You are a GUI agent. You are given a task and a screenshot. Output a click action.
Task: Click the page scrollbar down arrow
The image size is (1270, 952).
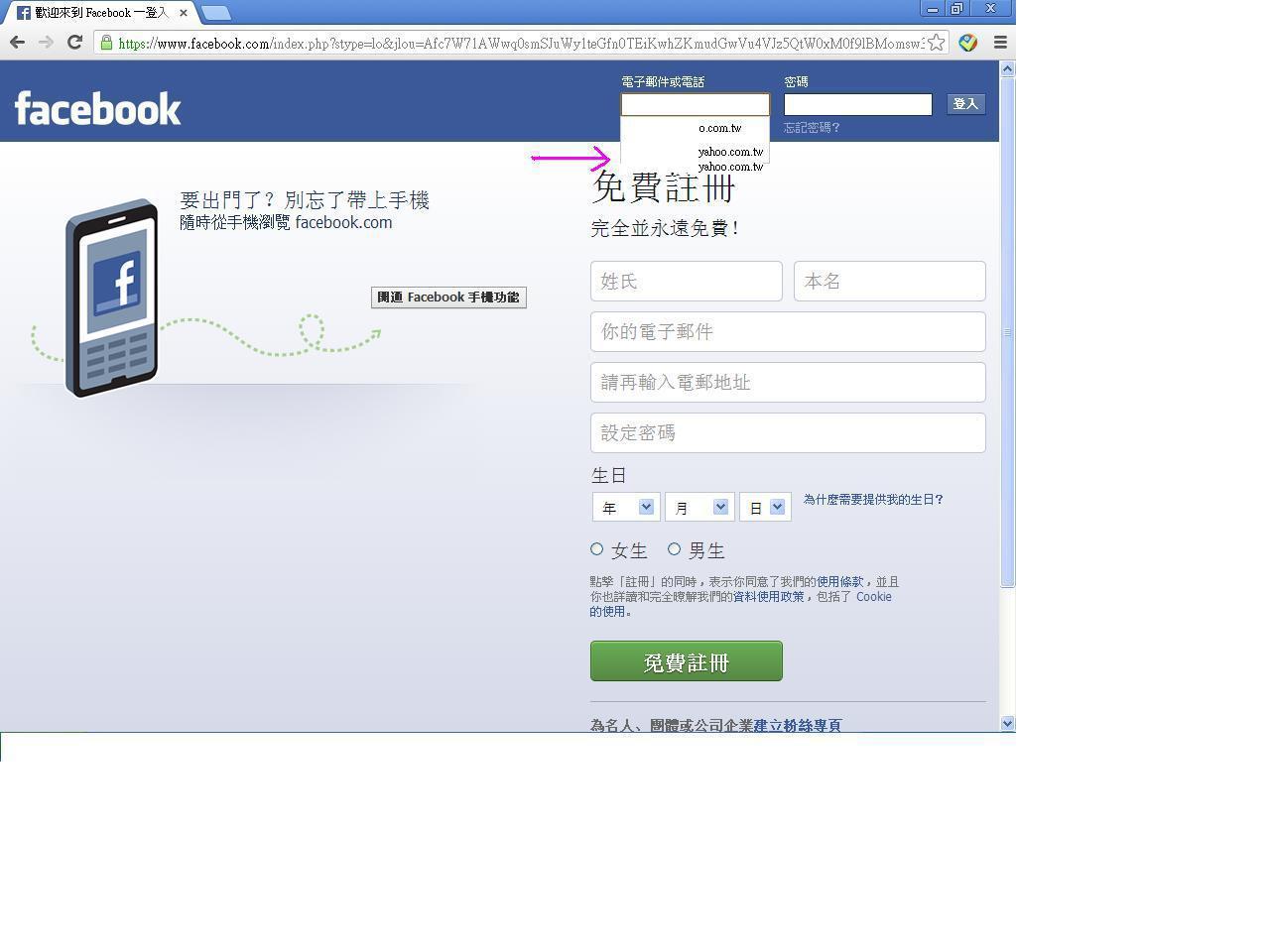[1007, 724]
